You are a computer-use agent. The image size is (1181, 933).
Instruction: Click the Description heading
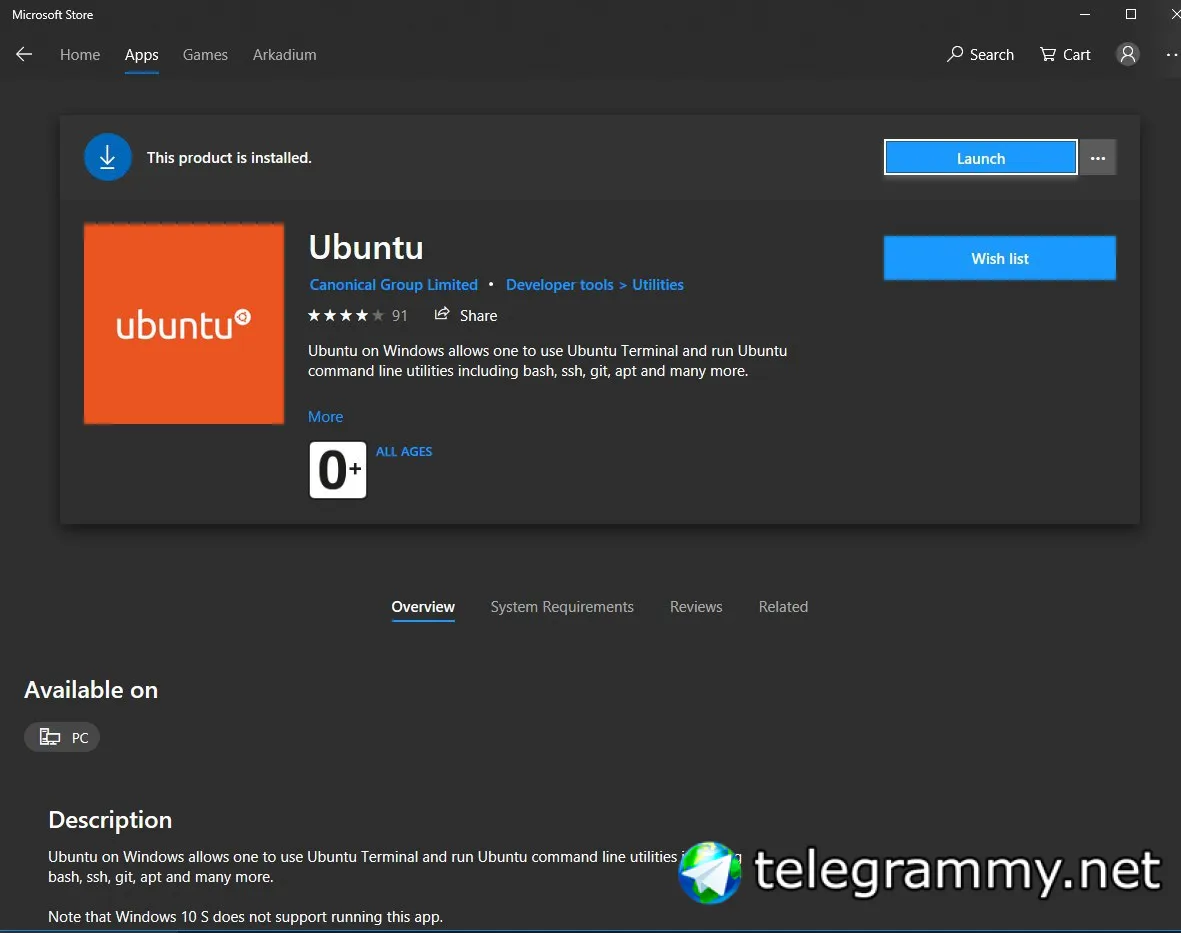pos(110,819)
